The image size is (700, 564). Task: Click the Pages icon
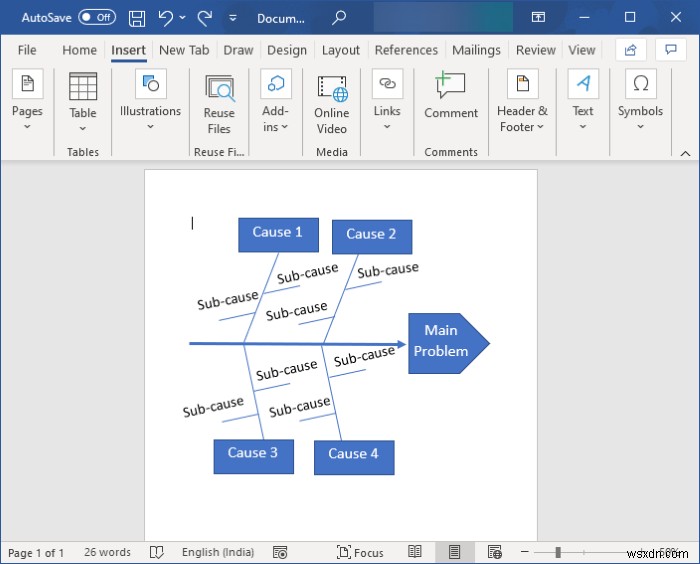pyautogui.click(x=28, y=84)
